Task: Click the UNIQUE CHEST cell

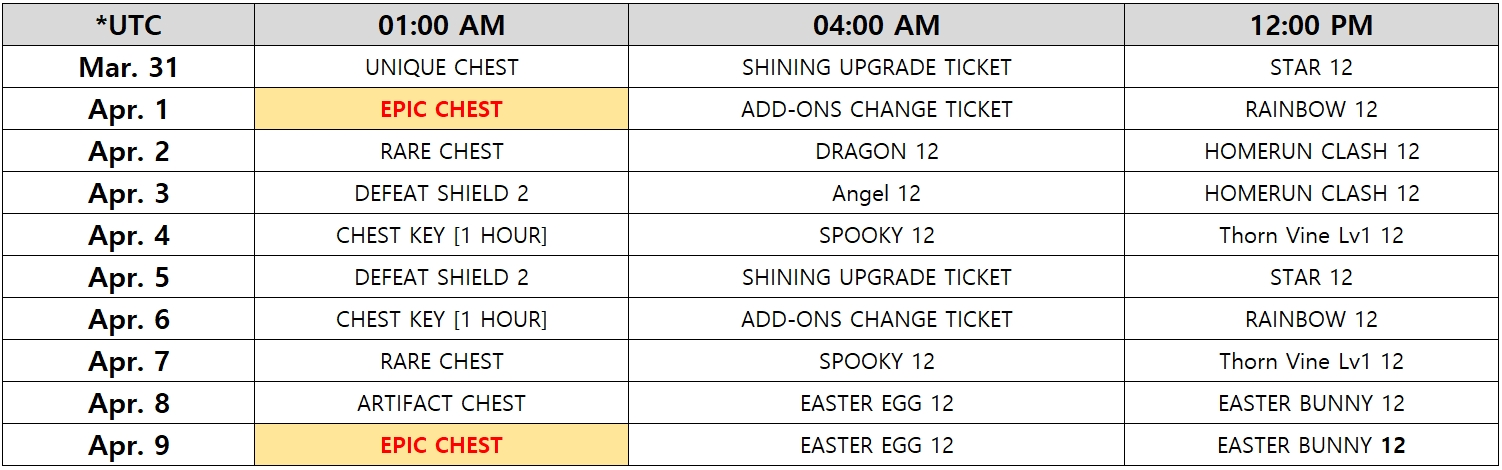Action: pyautogui.click(x=441, y=67)
